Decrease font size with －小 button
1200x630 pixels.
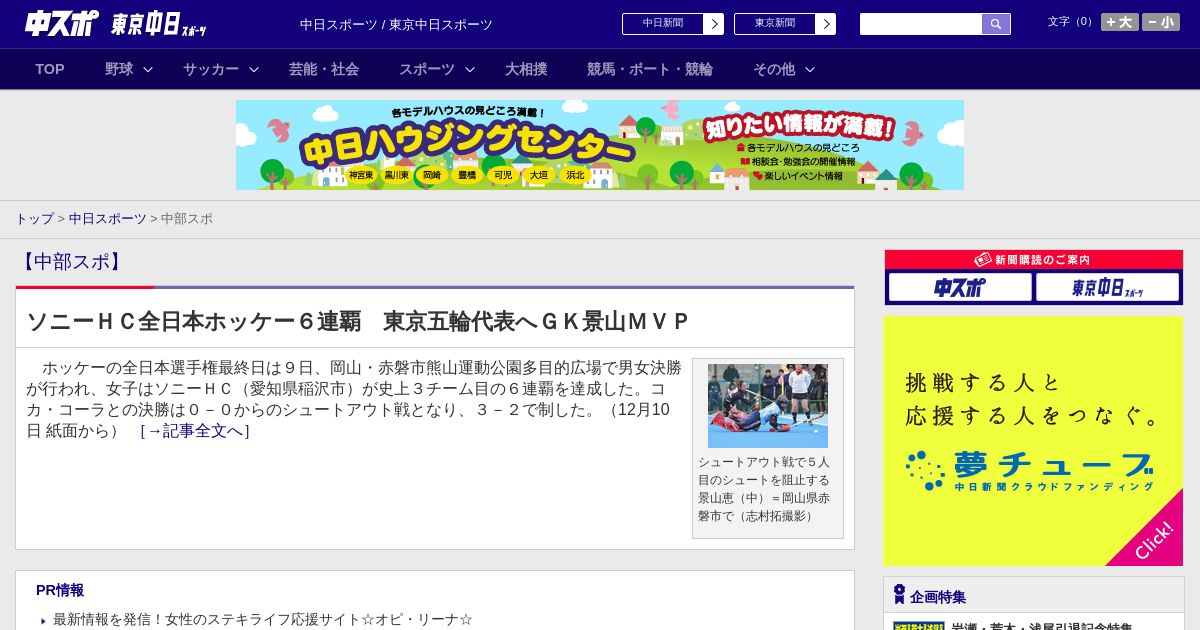[1161, 22]
